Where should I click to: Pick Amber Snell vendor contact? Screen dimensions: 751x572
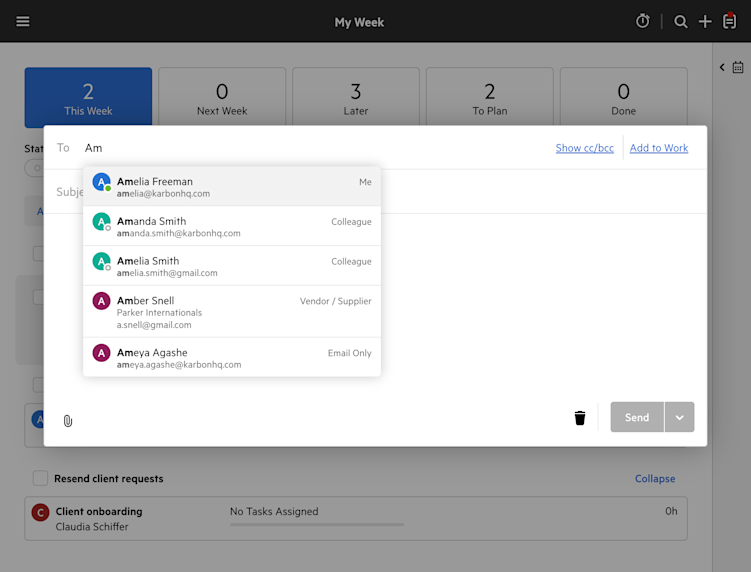[232, 312]
